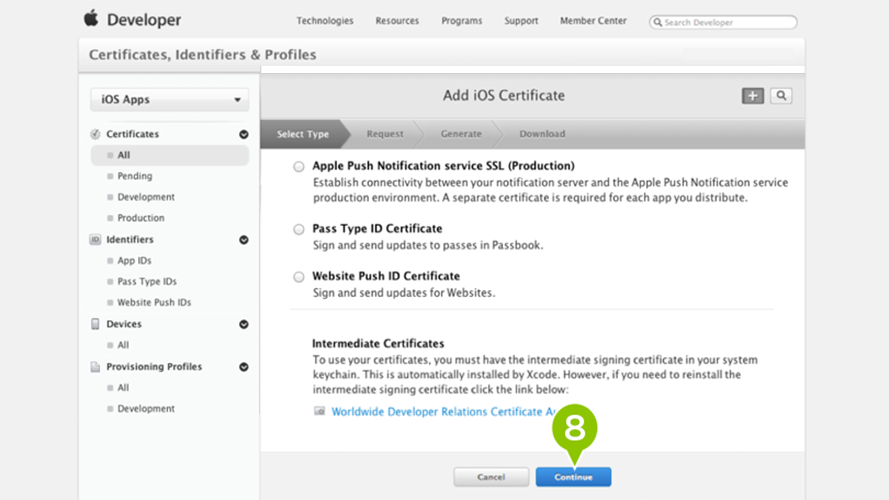Select All under Certificates
889x500 pixels.
170,155
